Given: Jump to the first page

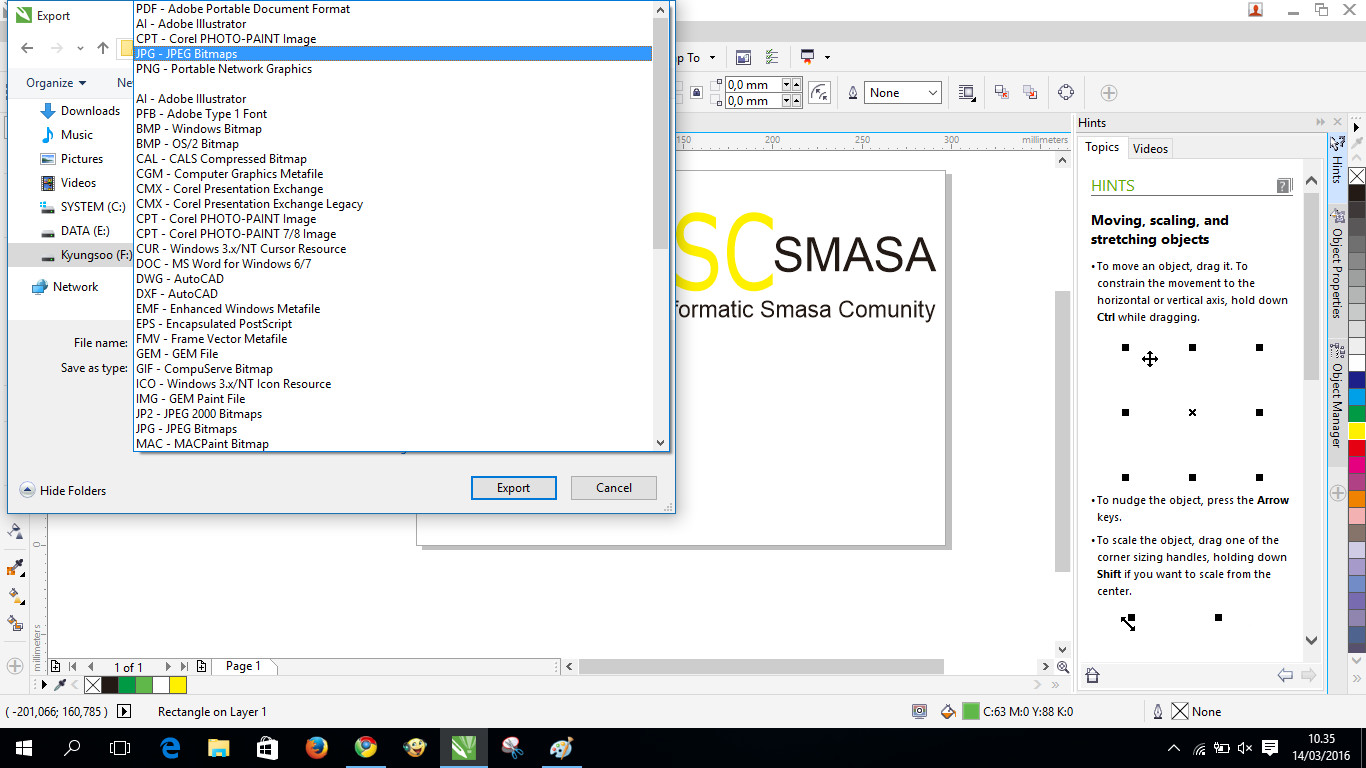Looking at the screenshot, I should click(x=72, y=666).
